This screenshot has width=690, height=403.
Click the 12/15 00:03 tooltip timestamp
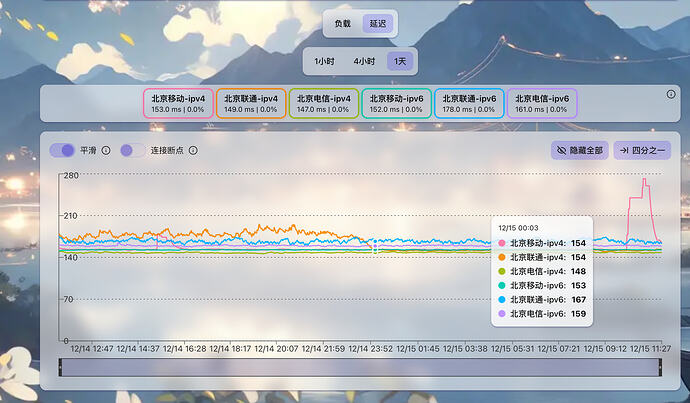tap(518, 228)
